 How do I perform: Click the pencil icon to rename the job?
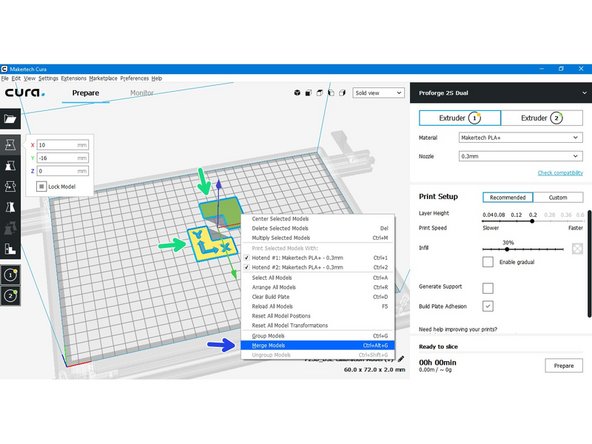(401, 359)
